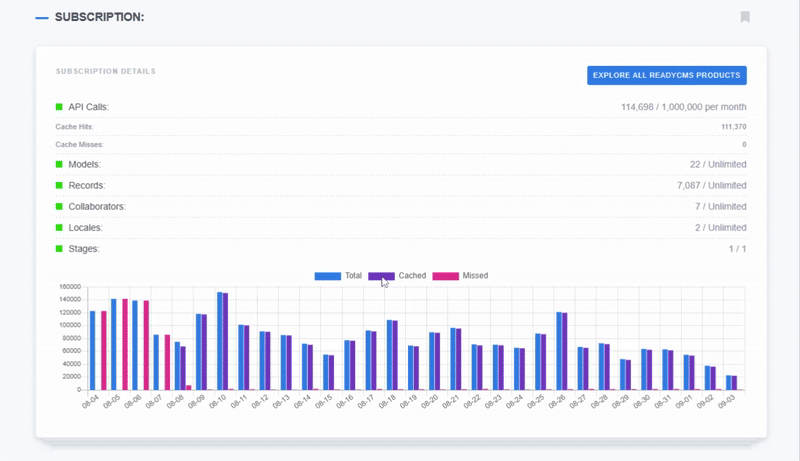Click the pink Missed legend color swatch

tap(445, 275)
